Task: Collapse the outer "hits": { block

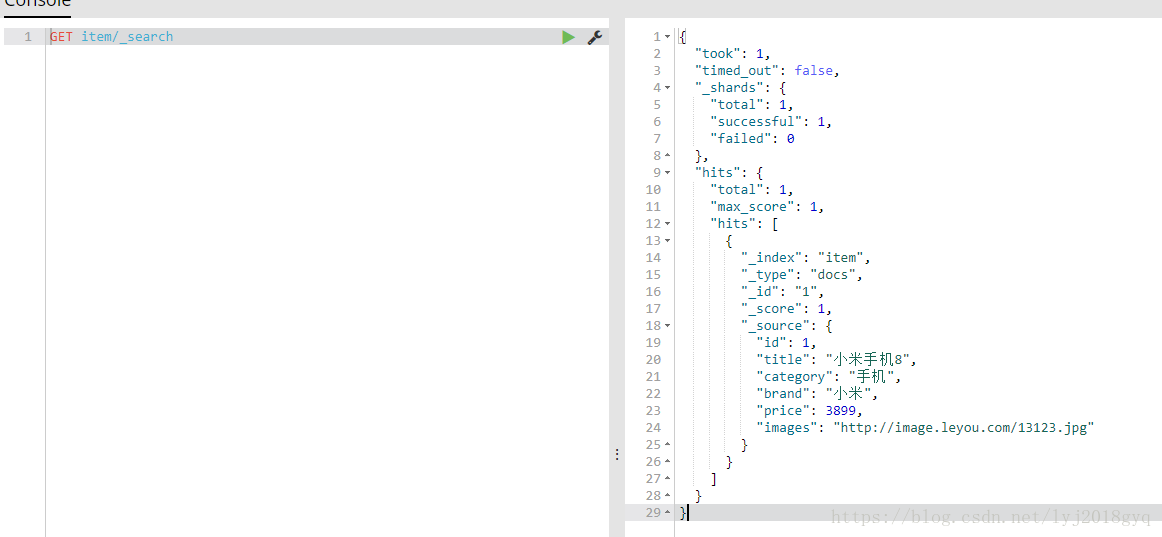Action: 667,173
